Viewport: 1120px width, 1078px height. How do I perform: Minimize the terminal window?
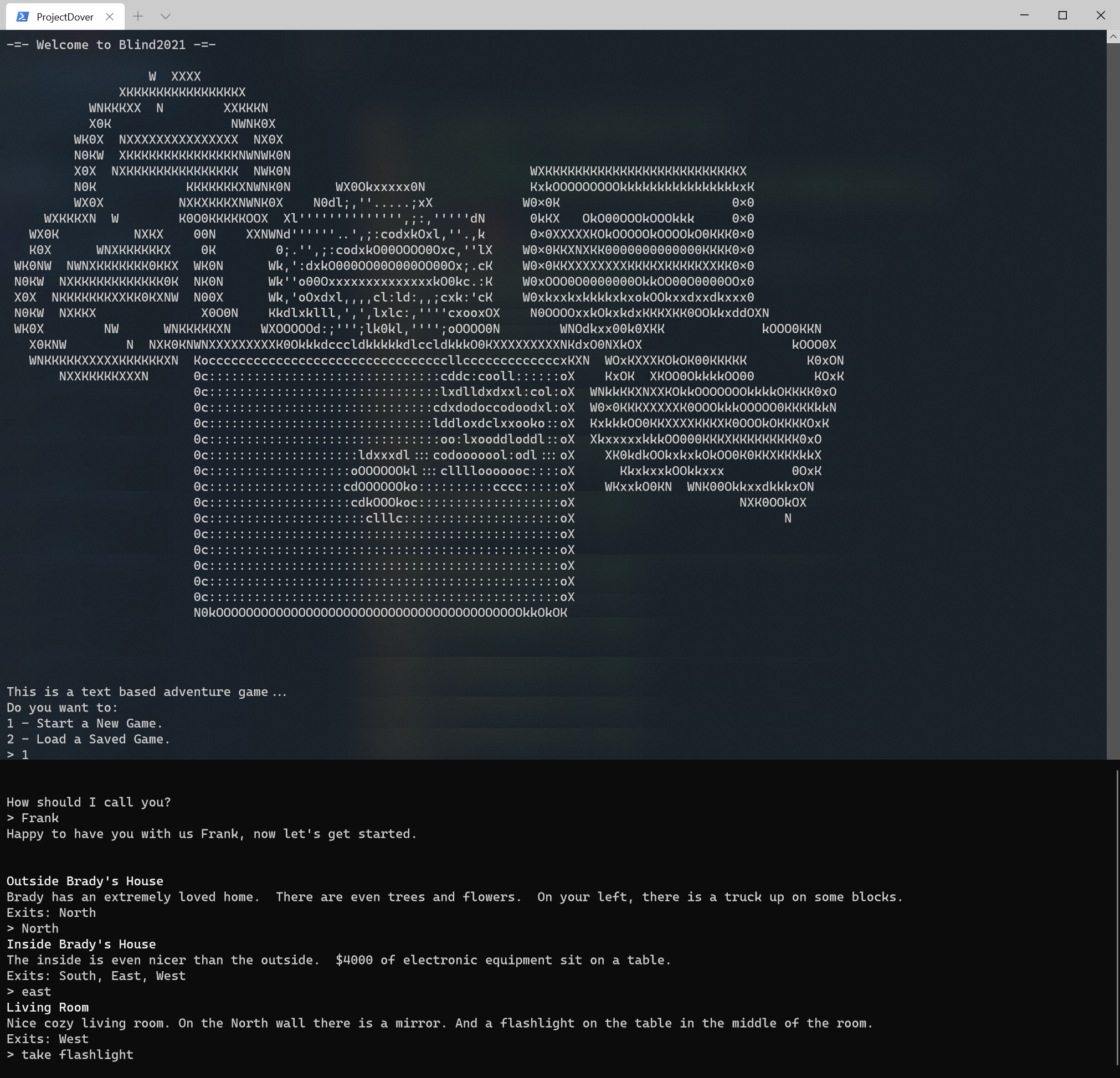(1024, 16)
